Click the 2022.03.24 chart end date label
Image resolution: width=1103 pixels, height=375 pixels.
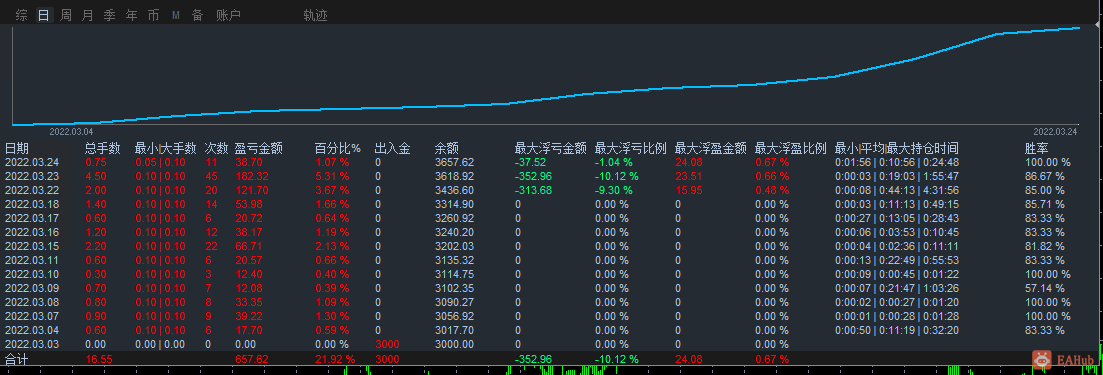coord(1055,132)
